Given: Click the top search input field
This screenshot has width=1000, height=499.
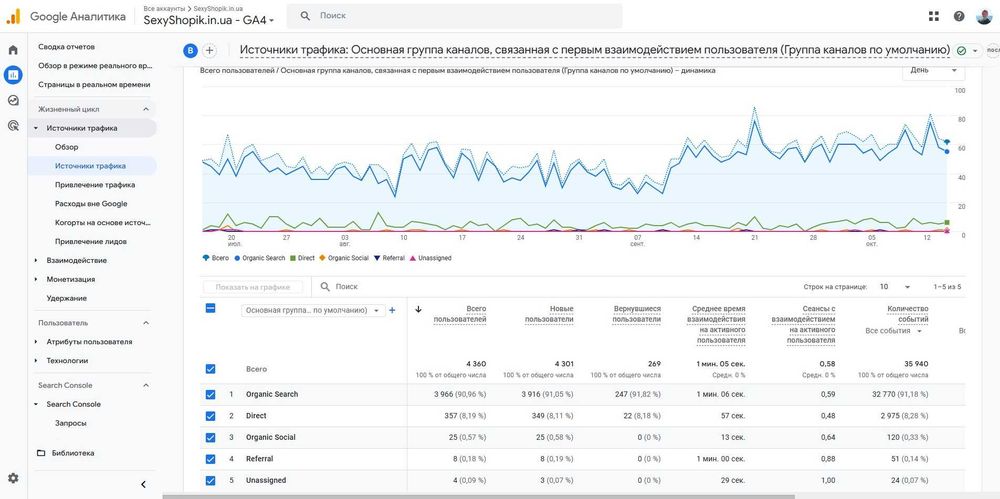Looking at the screenshot, I should tap(454, 16).
